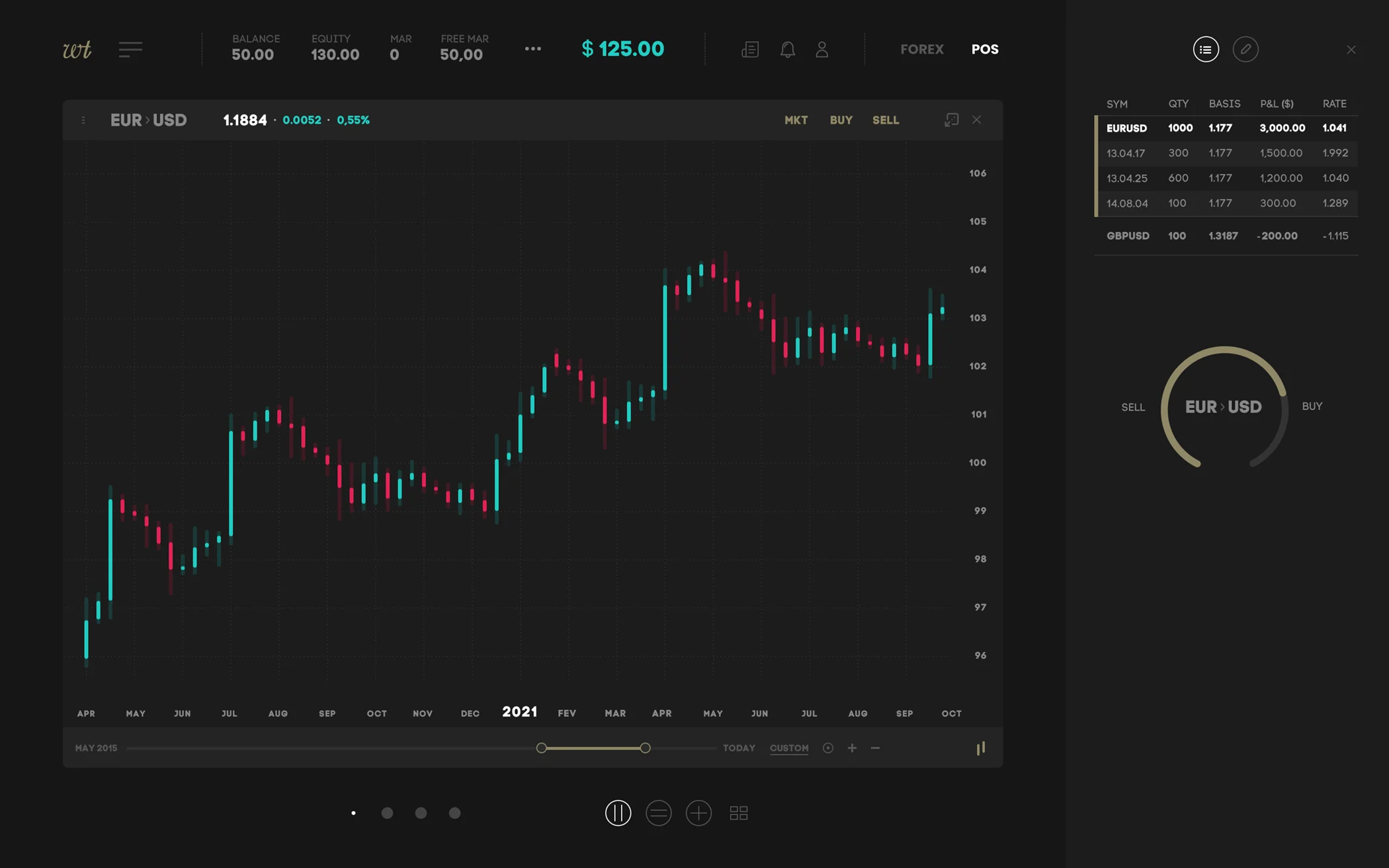Choose the grid layout icon
Image resolution: width=1389 pixels, height=868 pixels.
[739, 813]
